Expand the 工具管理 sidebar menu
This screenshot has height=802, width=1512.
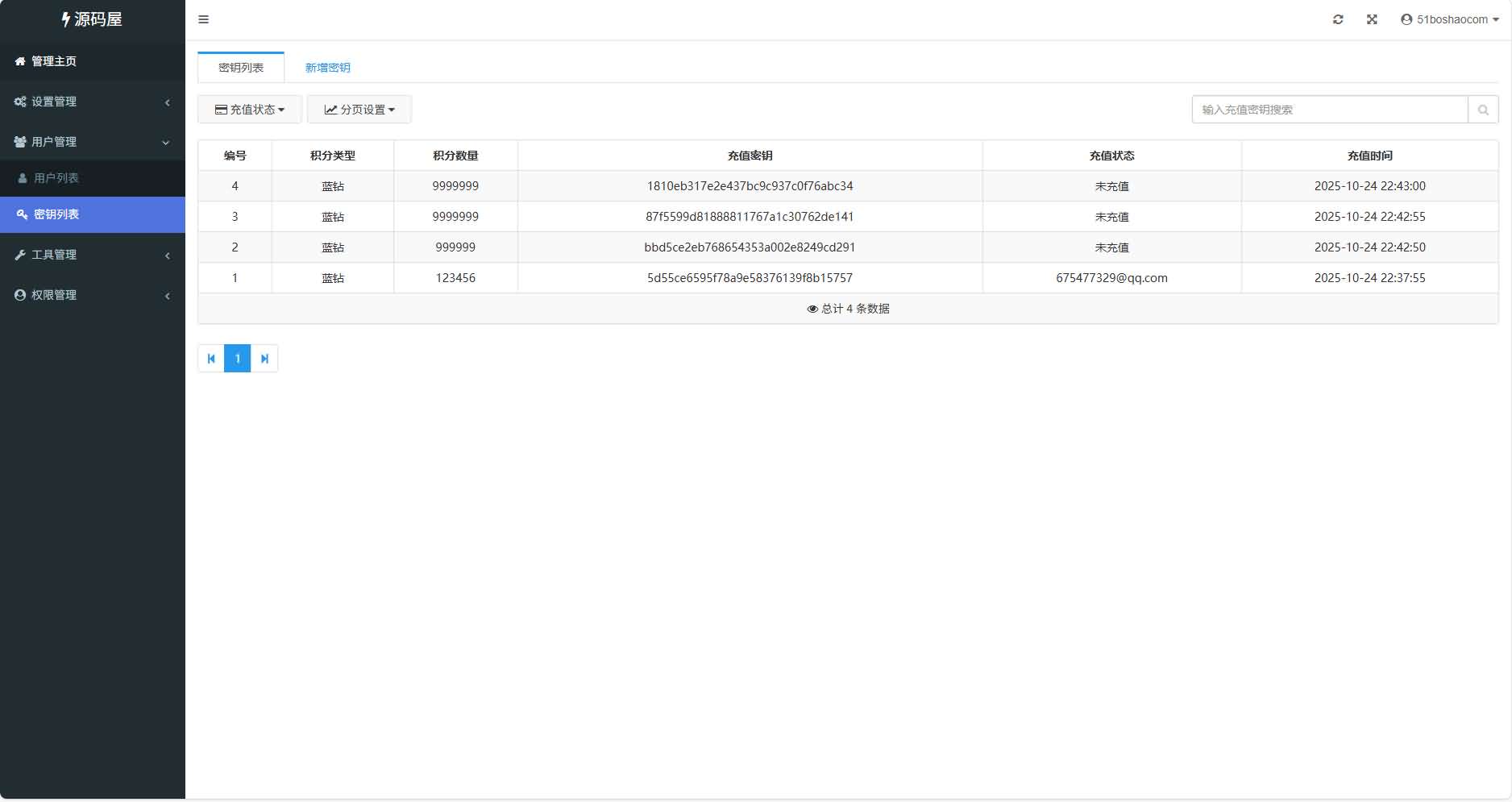coord(92,255)
